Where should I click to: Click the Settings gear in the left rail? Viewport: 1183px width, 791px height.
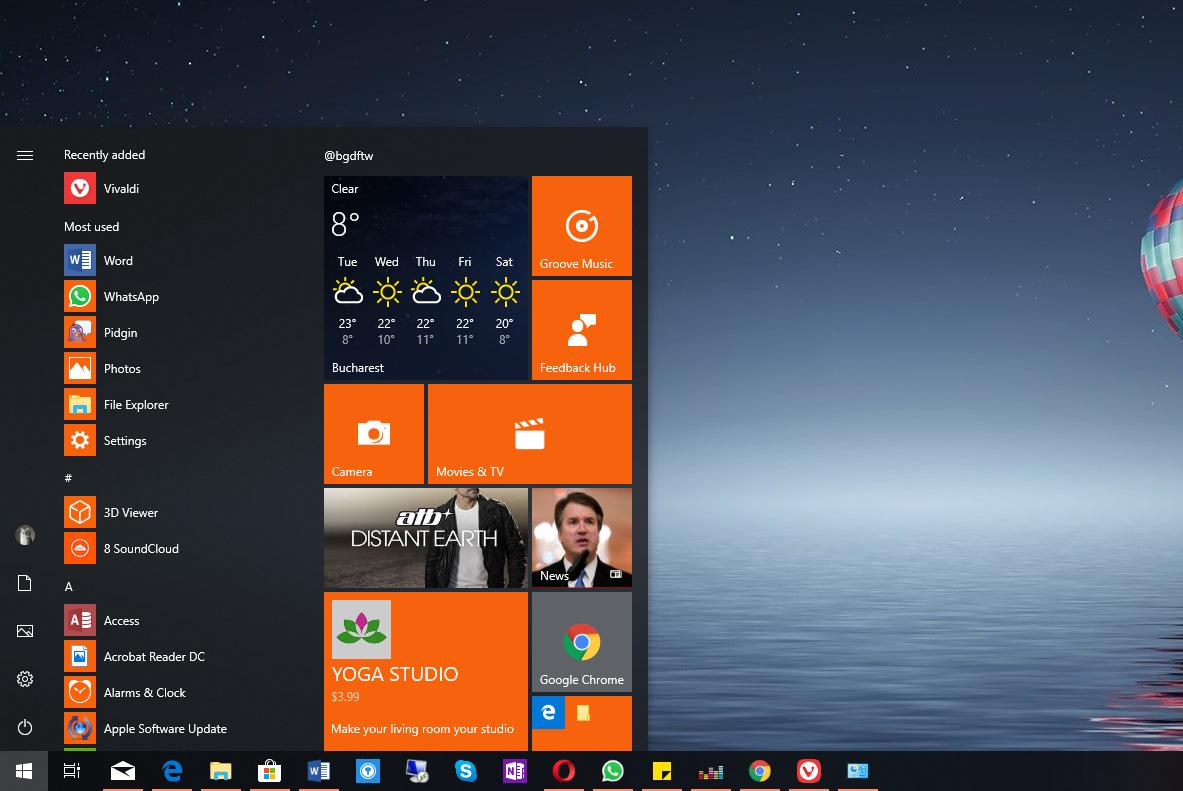25,679
